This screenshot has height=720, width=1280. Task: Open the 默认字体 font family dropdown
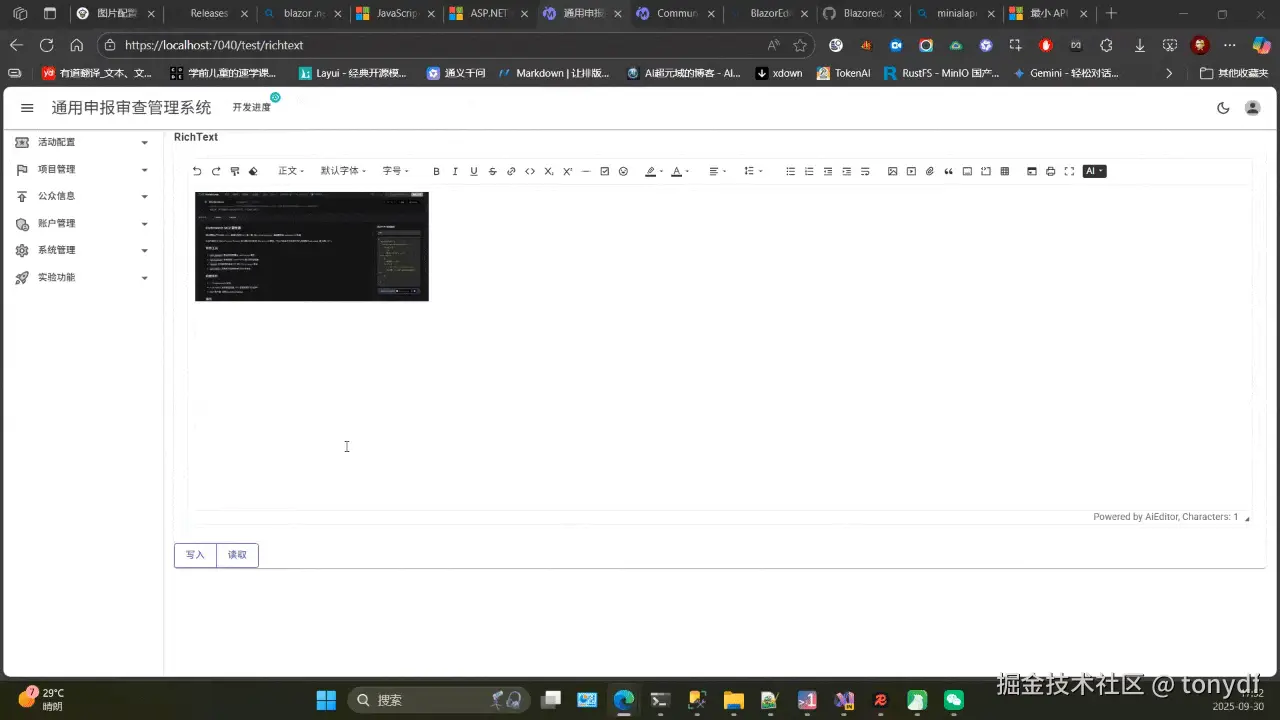pyautogui.click(x=343, y=171)
